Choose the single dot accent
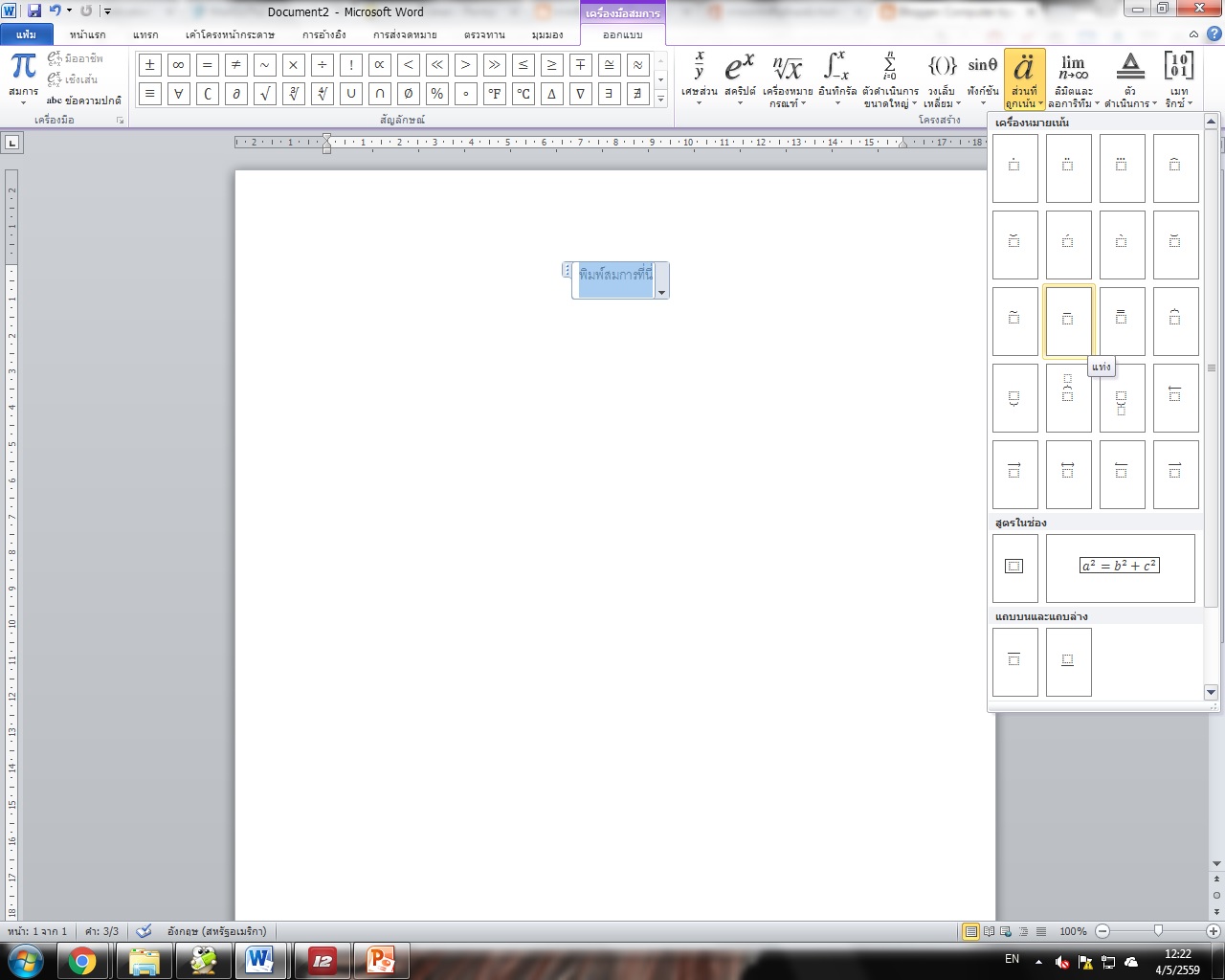 point(1015,168)
